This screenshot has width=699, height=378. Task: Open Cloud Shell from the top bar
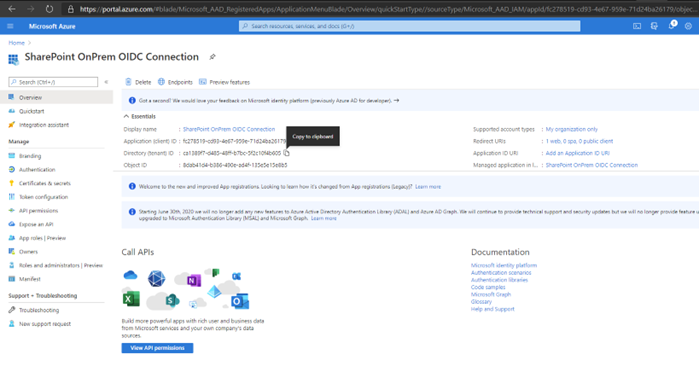[637, 26]
